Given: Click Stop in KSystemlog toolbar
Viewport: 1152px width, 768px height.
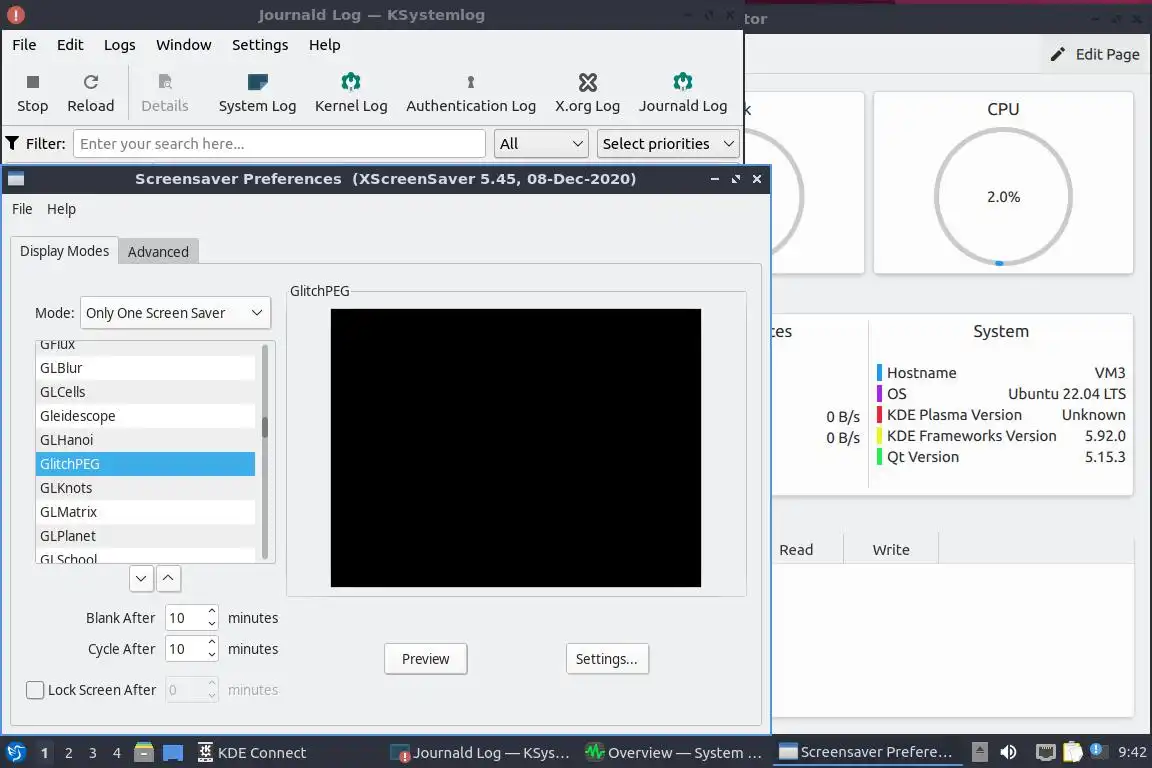Looking at the screenshot, I should (32, 93).
